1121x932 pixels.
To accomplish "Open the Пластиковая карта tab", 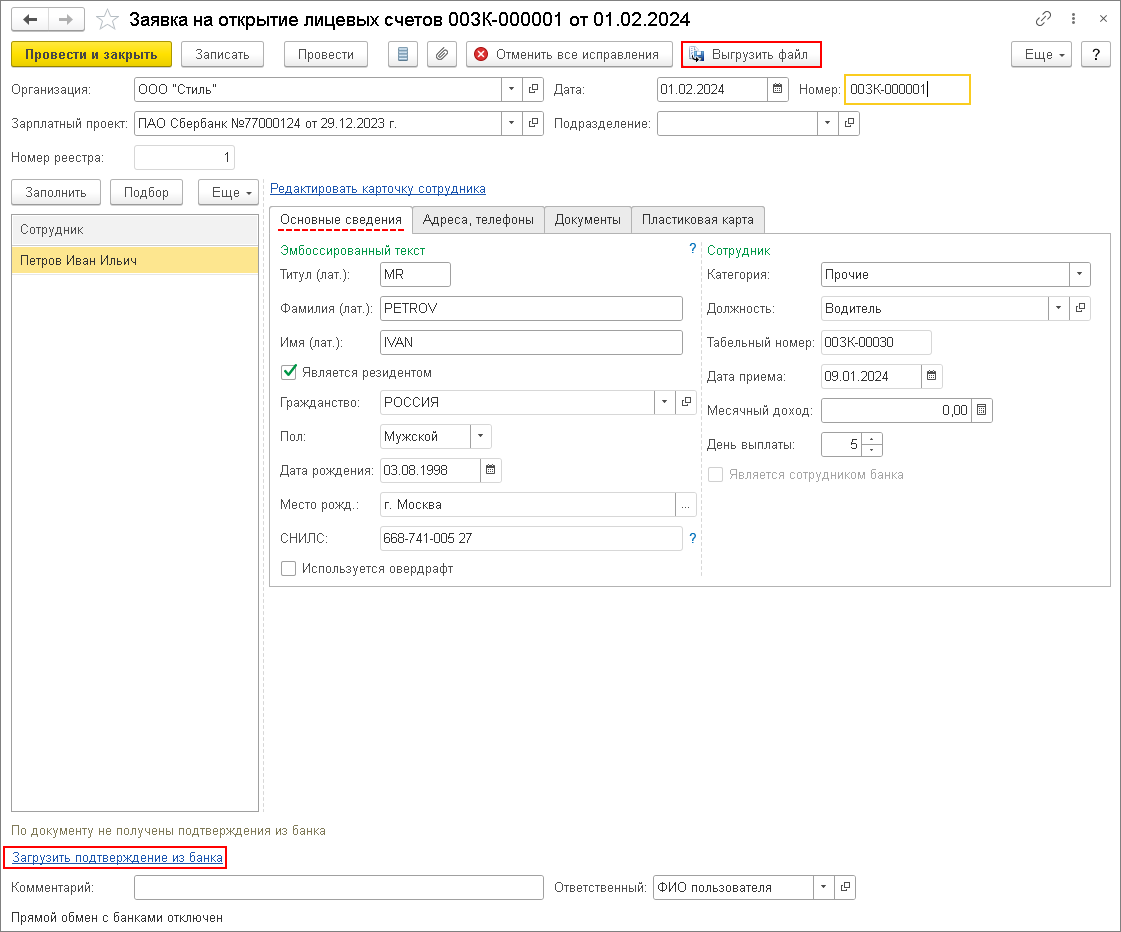I will point(698,220).
